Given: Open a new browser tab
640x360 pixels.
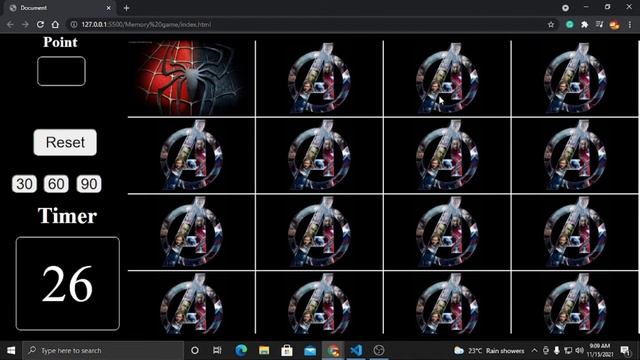Looking at the screenshot, I should pyautogui.click(x=127, y=8).
